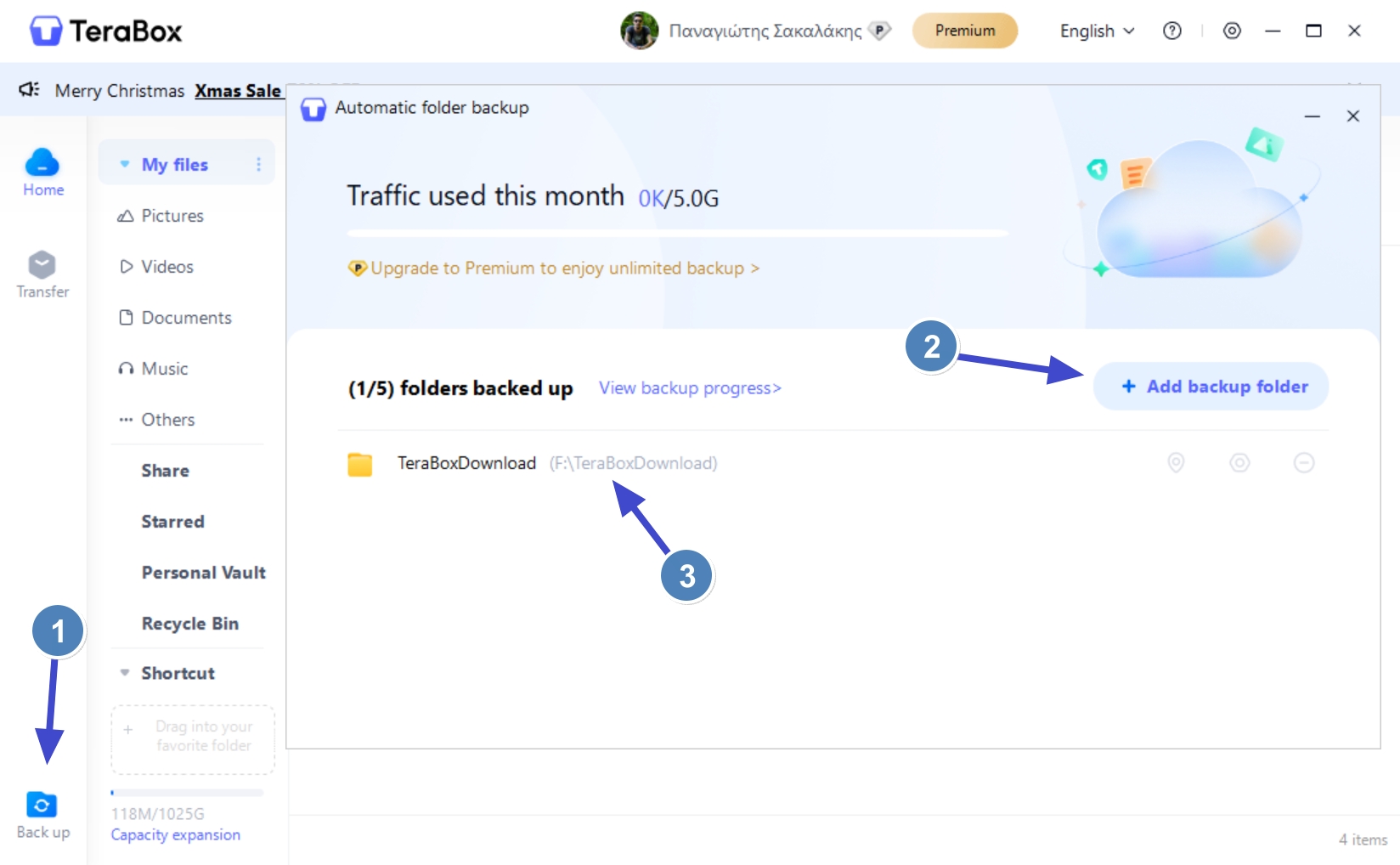The image size is (1400, 865).
Task: Click the storage capacity usage bar
Action: coord(187,793)
